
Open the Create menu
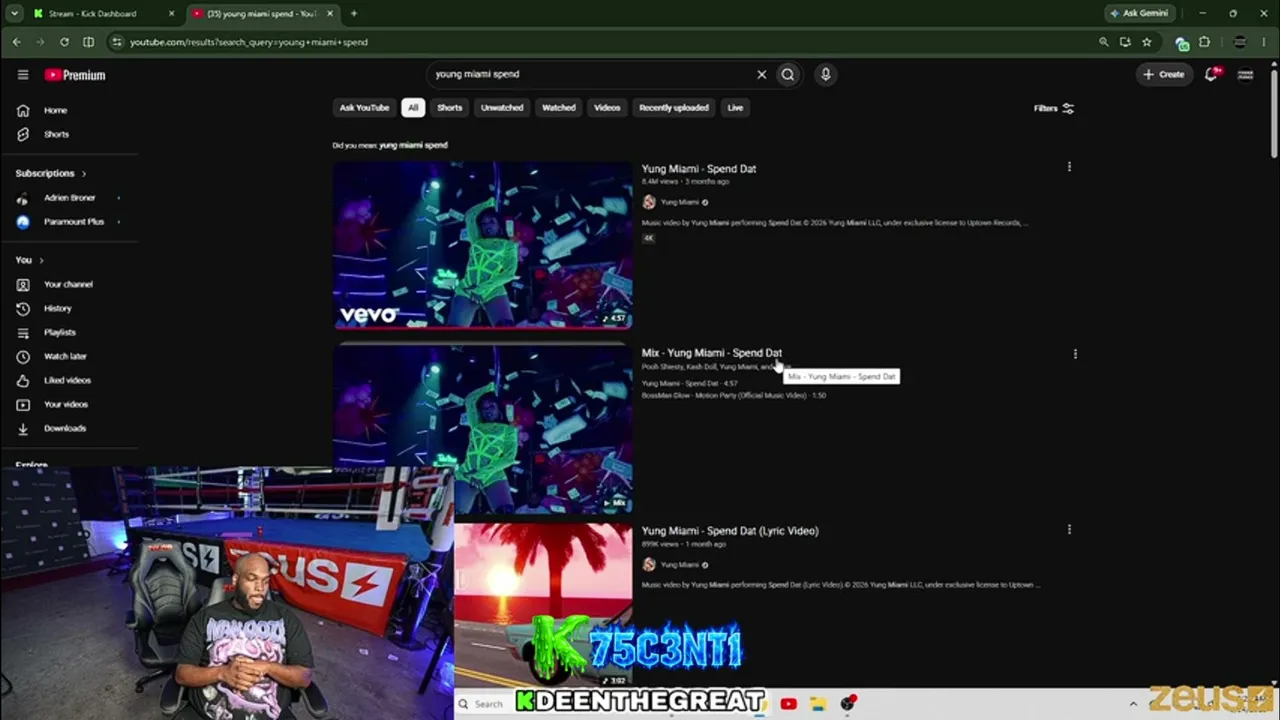[x=1164, y=74]
